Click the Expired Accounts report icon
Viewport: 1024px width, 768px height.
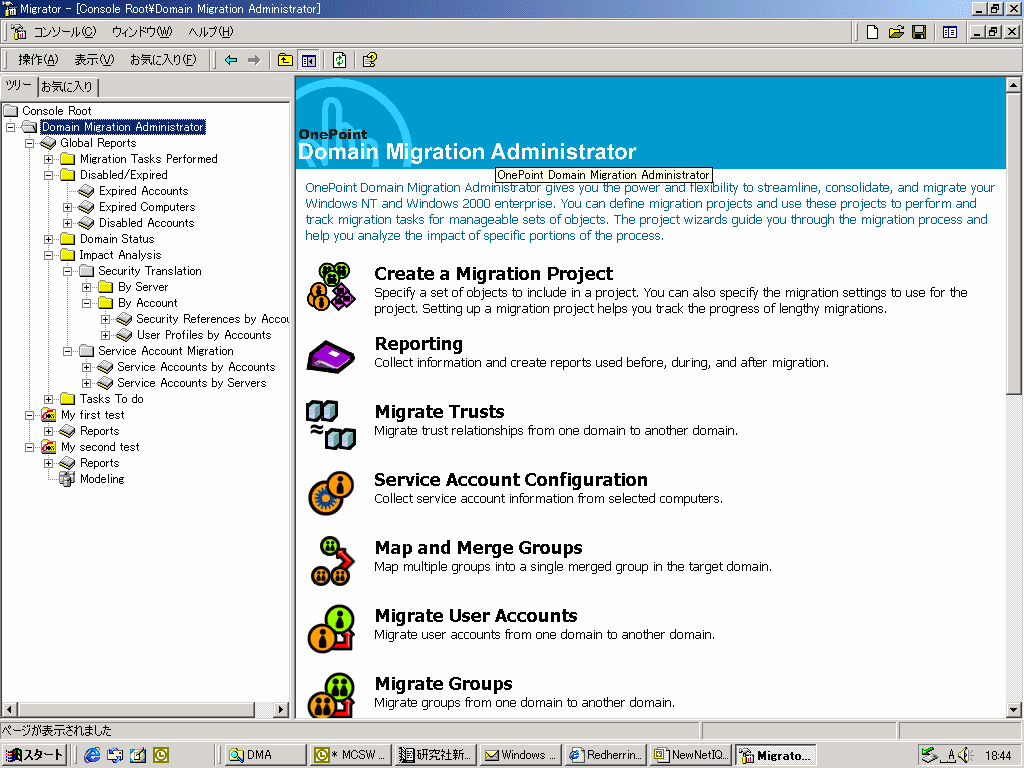[x=86, y=191]
